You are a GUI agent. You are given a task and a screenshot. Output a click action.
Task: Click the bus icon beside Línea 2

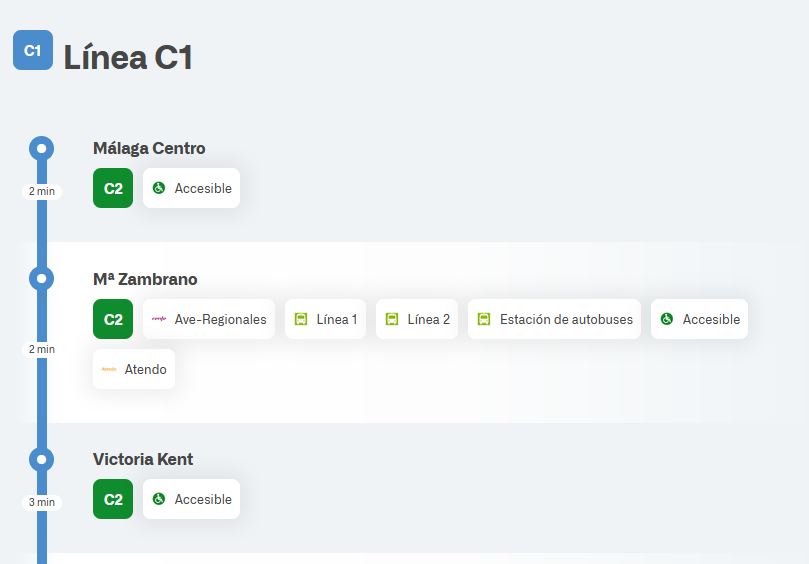(x=392, y=319)
